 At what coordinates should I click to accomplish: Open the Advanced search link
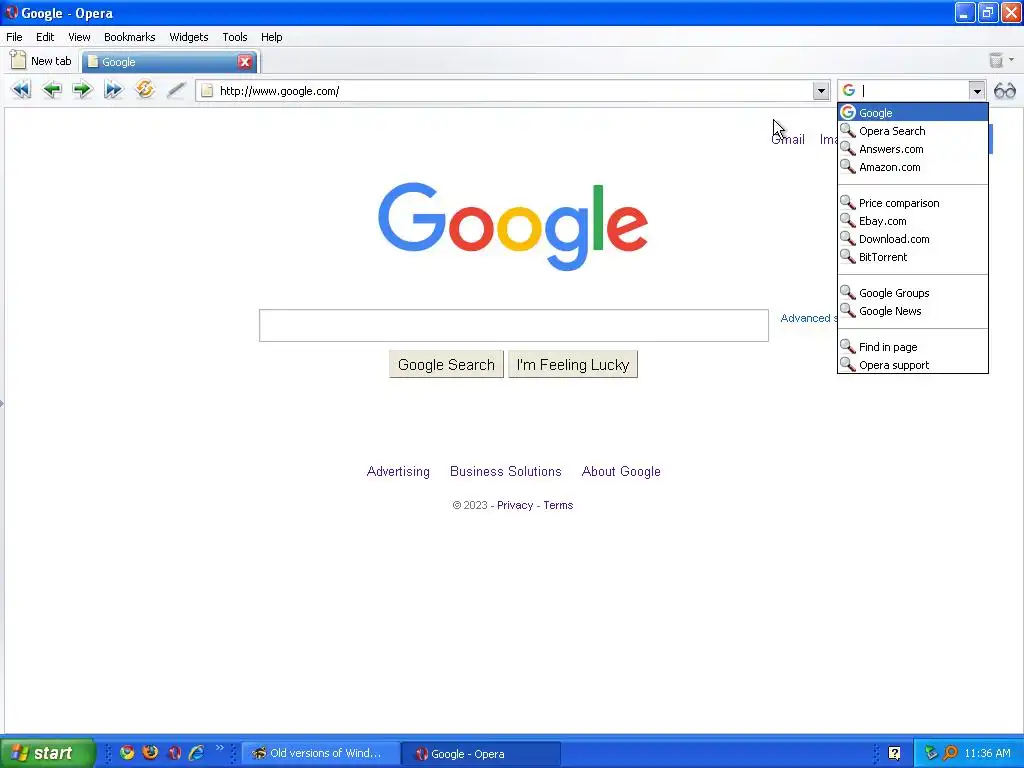click(809, 318)
